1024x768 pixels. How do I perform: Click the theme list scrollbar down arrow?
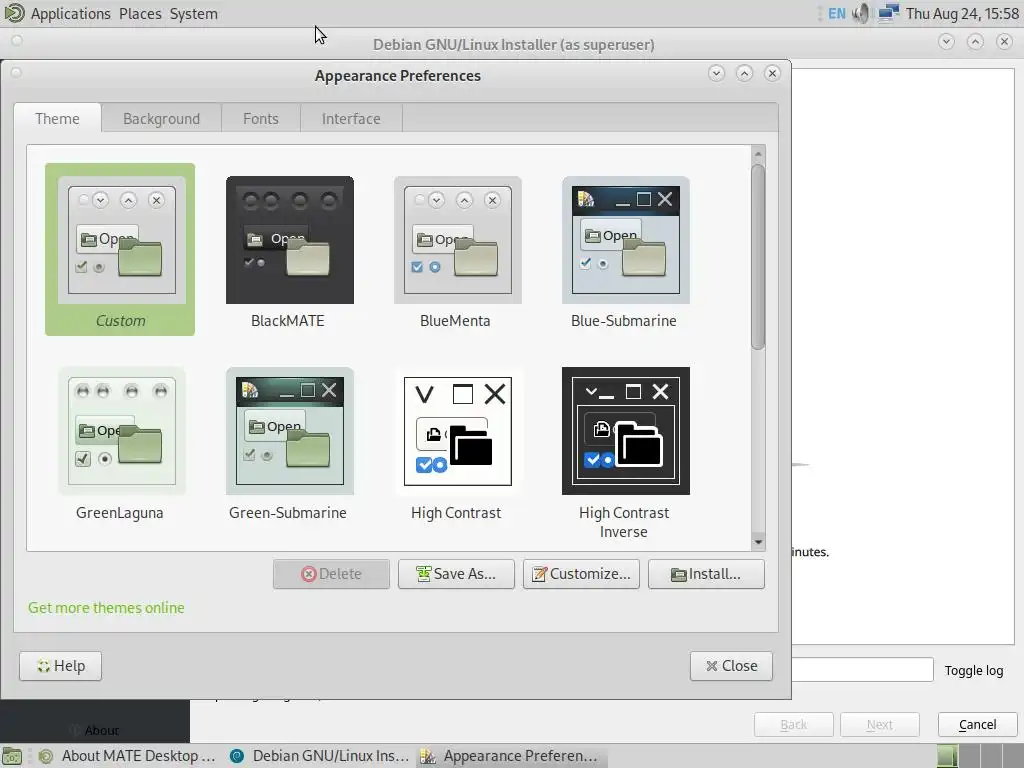pyautogui.click(x=758, y=542)
